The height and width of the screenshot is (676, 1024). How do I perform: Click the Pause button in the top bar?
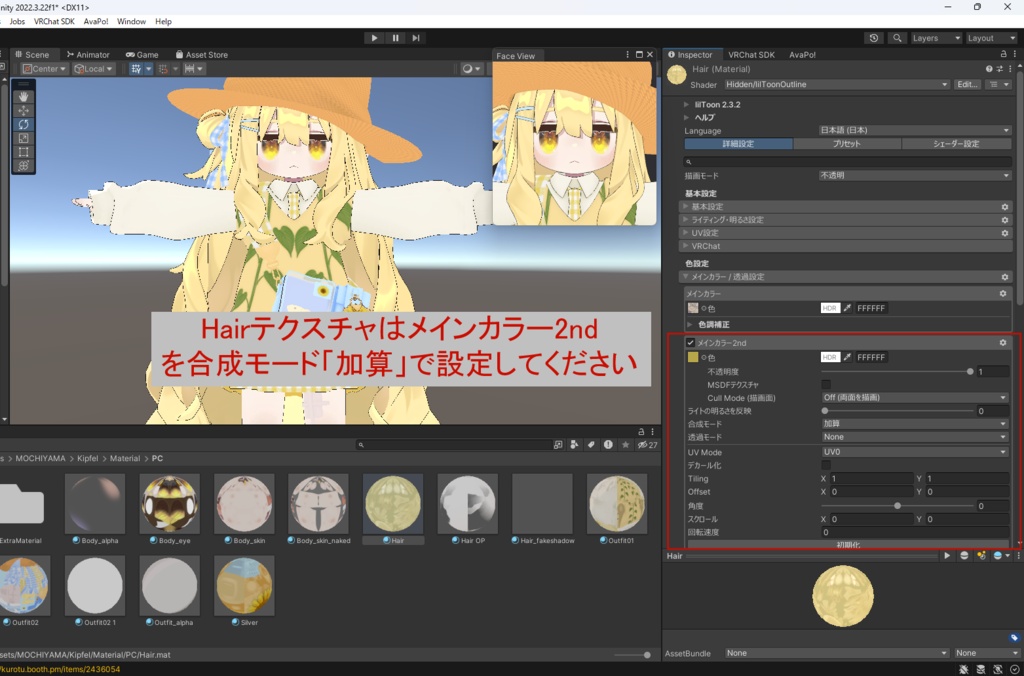395,38
